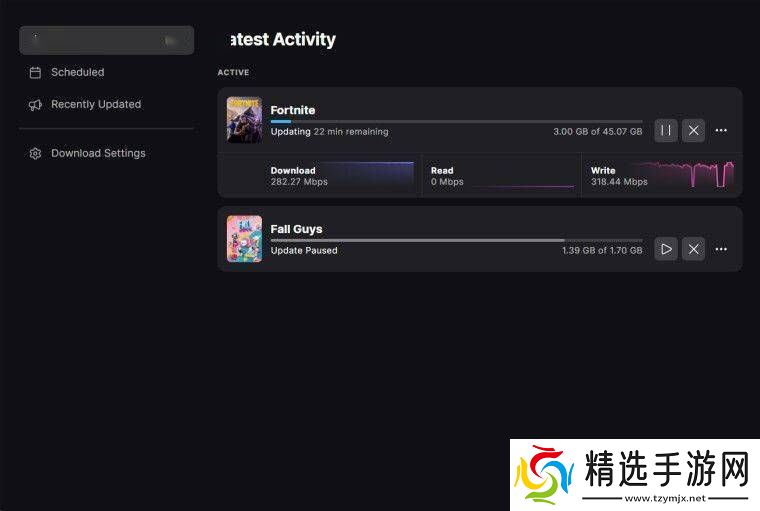Cancel the Fall Guys update

pyautogui.click(x=694, y=249)
